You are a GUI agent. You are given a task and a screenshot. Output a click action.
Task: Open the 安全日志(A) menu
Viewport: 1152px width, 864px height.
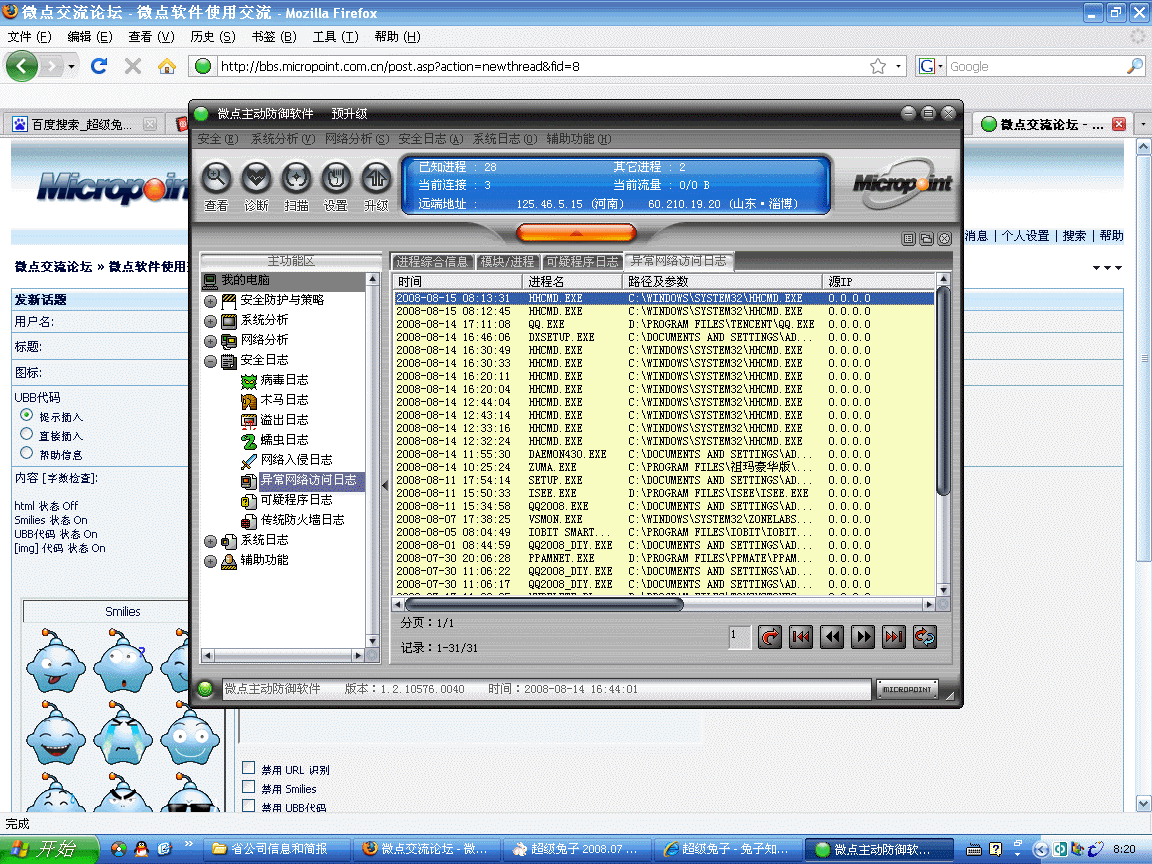point(431,139)
